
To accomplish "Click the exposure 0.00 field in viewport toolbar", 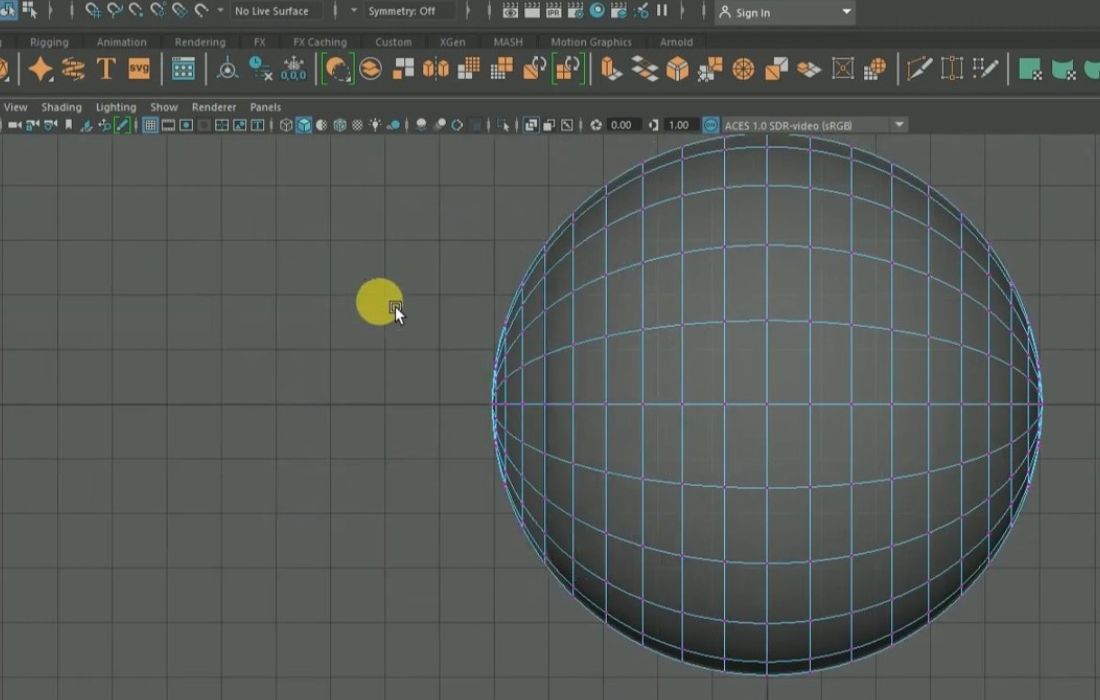I will tap(620, 124).
